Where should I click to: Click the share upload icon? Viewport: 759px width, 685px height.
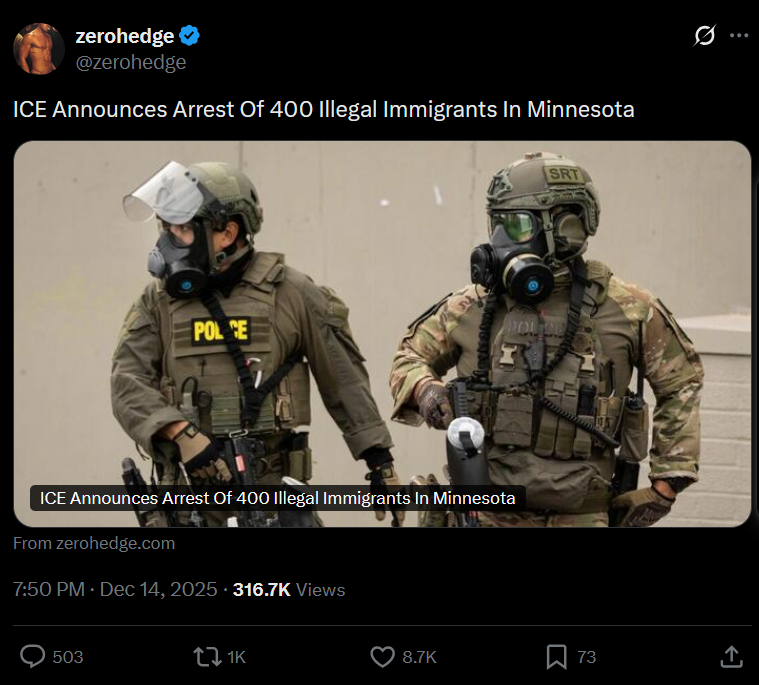click(x=731, y=657)
